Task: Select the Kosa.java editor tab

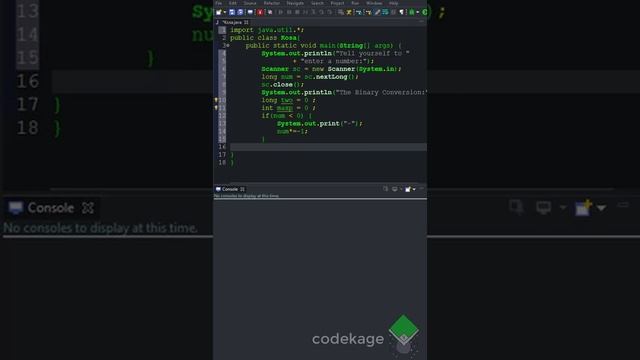Action: tap(233, 22)
